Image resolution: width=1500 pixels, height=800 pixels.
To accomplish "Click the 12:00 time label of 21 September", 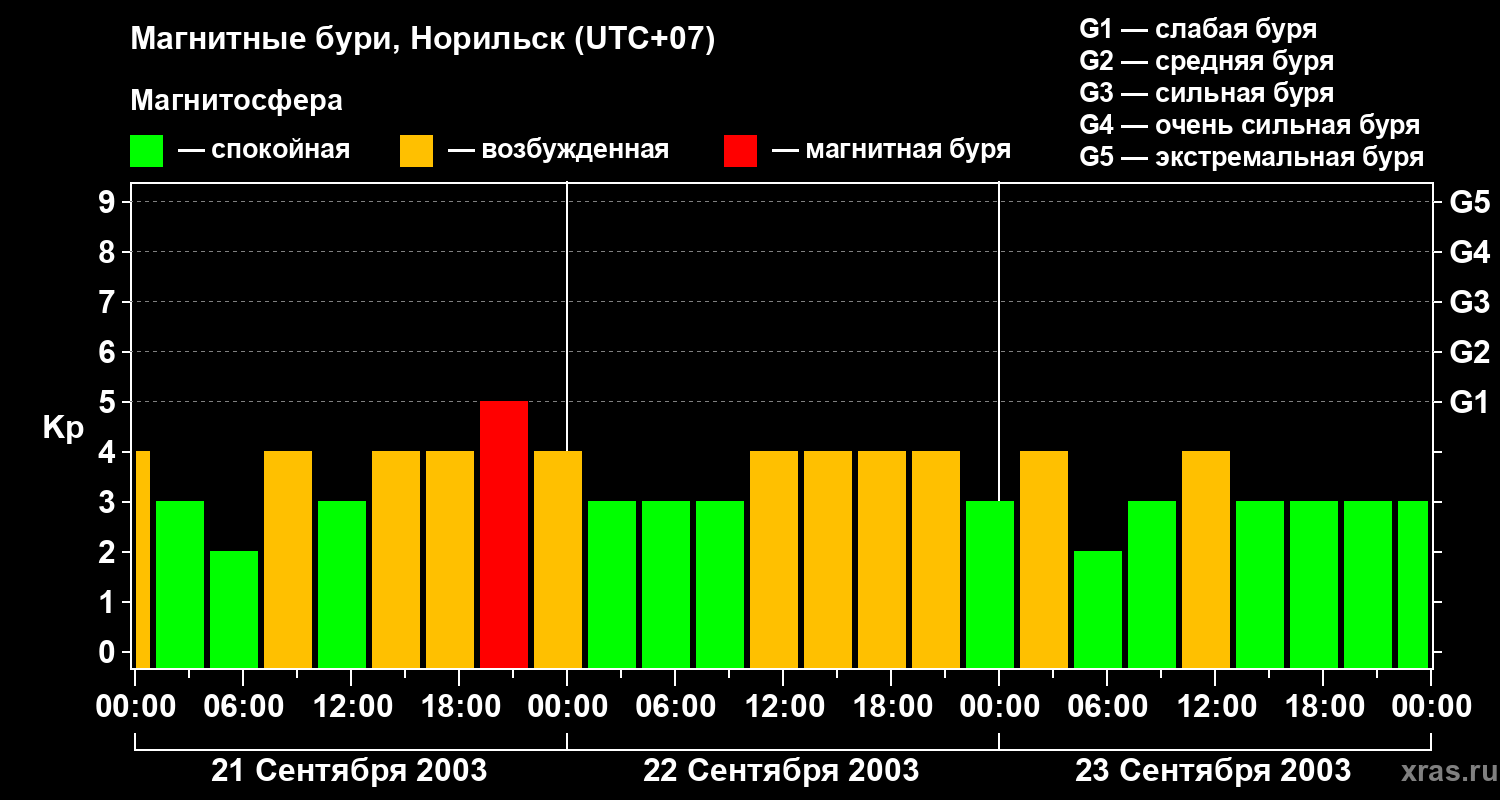I will (x=351, y=707).
